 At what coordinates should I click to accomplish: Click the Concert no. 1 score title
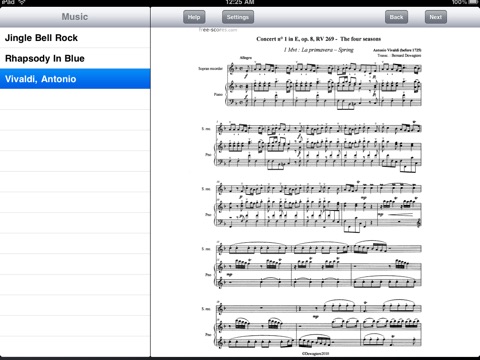coord(318,39)
